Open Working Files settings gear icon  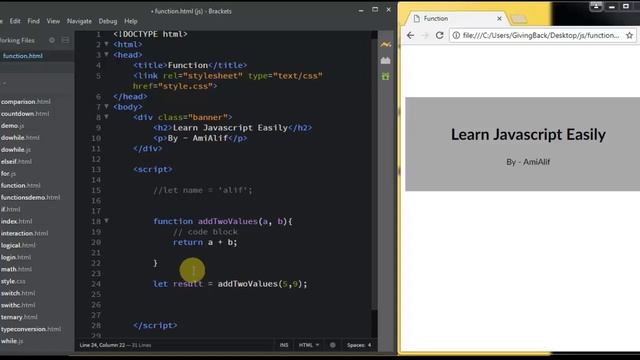click(x=52, y=40)
